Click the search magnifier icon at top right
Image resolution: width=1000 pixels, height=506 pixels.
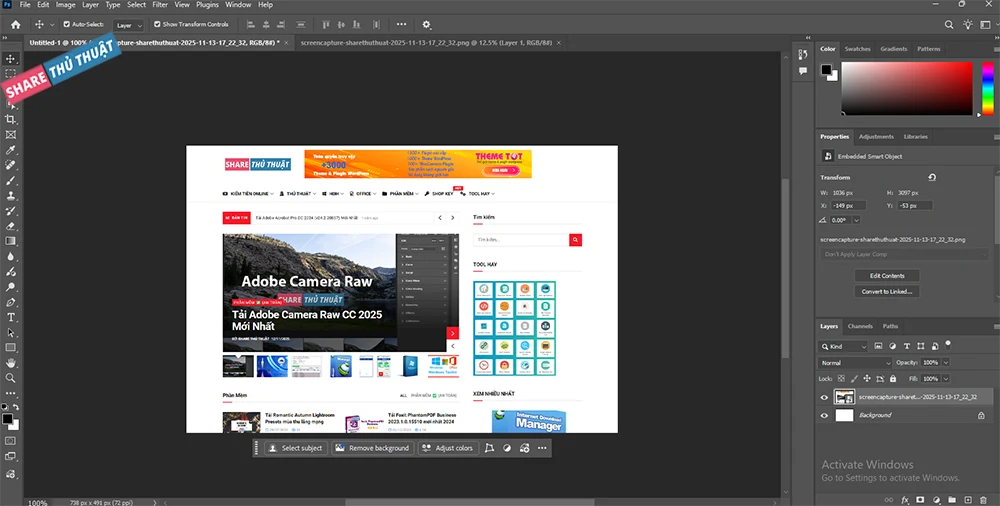pyautogui.click(x=949, y=25)
